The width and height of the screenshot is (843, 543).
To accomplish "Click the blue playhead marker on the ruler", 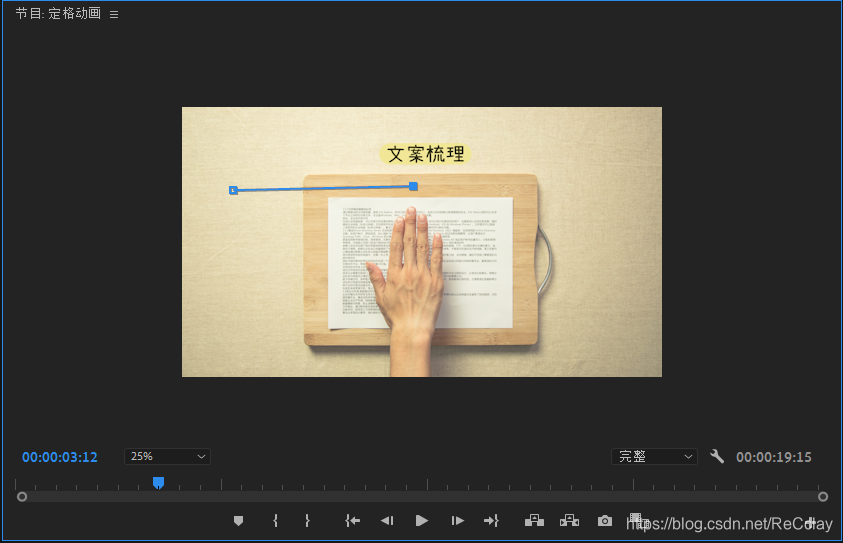I will click(x=158, y=482).
